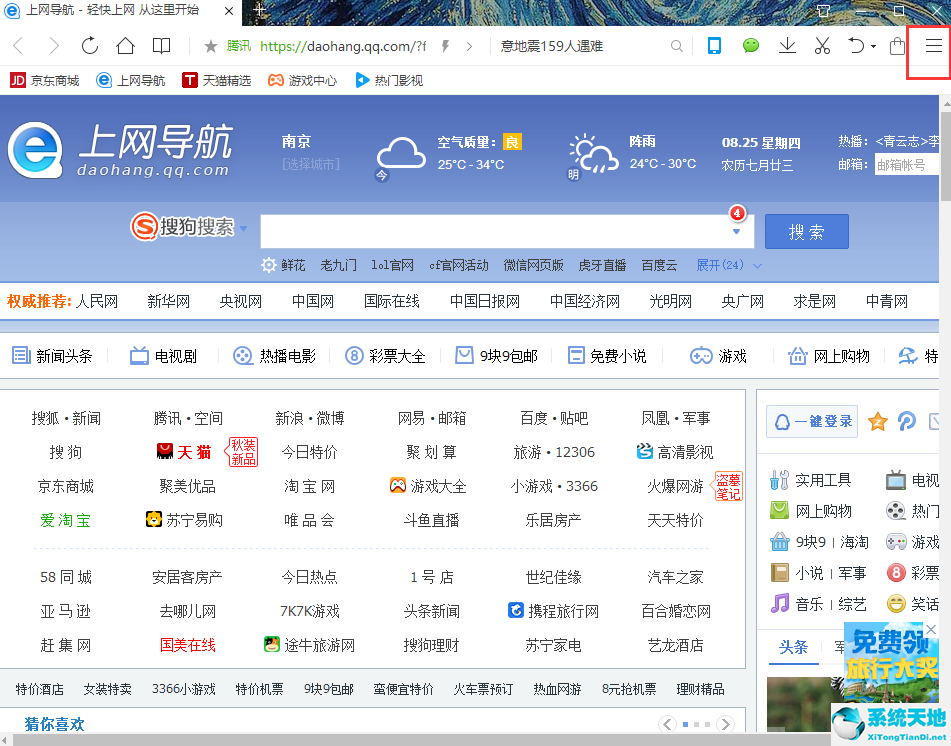Image resolution: width=951 pixels, height=746 pixels.
Task: Click the magnifier icon in the browser search box
Action: click(676, 46)
